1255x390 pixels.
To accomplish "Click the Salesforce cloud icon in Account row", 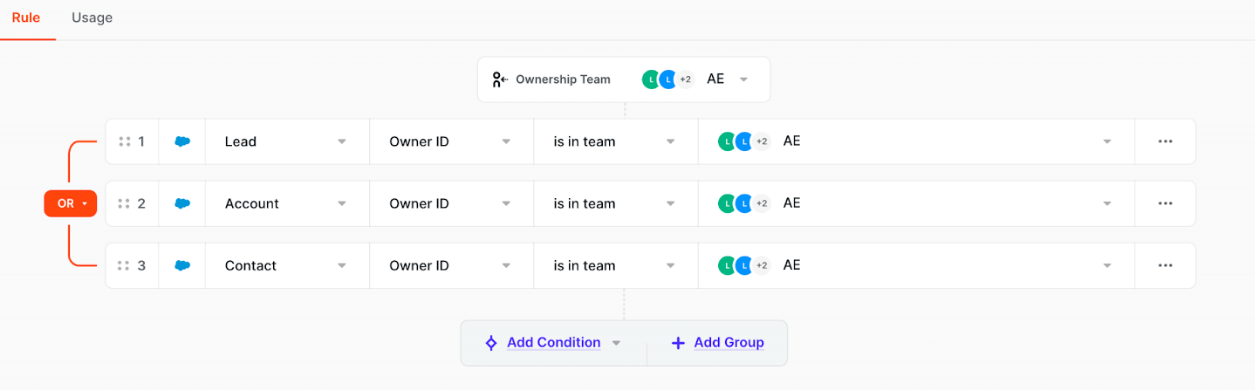I will (182, 204).
